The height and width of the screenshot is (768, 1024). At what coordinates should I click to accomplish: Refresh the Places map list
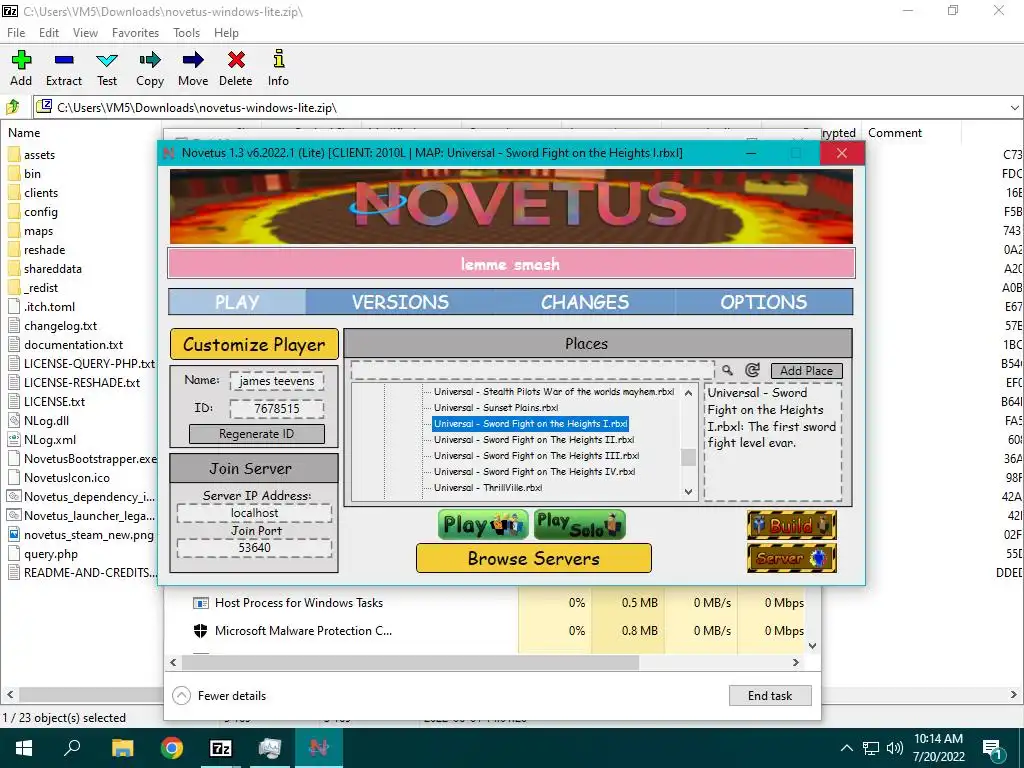(752, 370)
